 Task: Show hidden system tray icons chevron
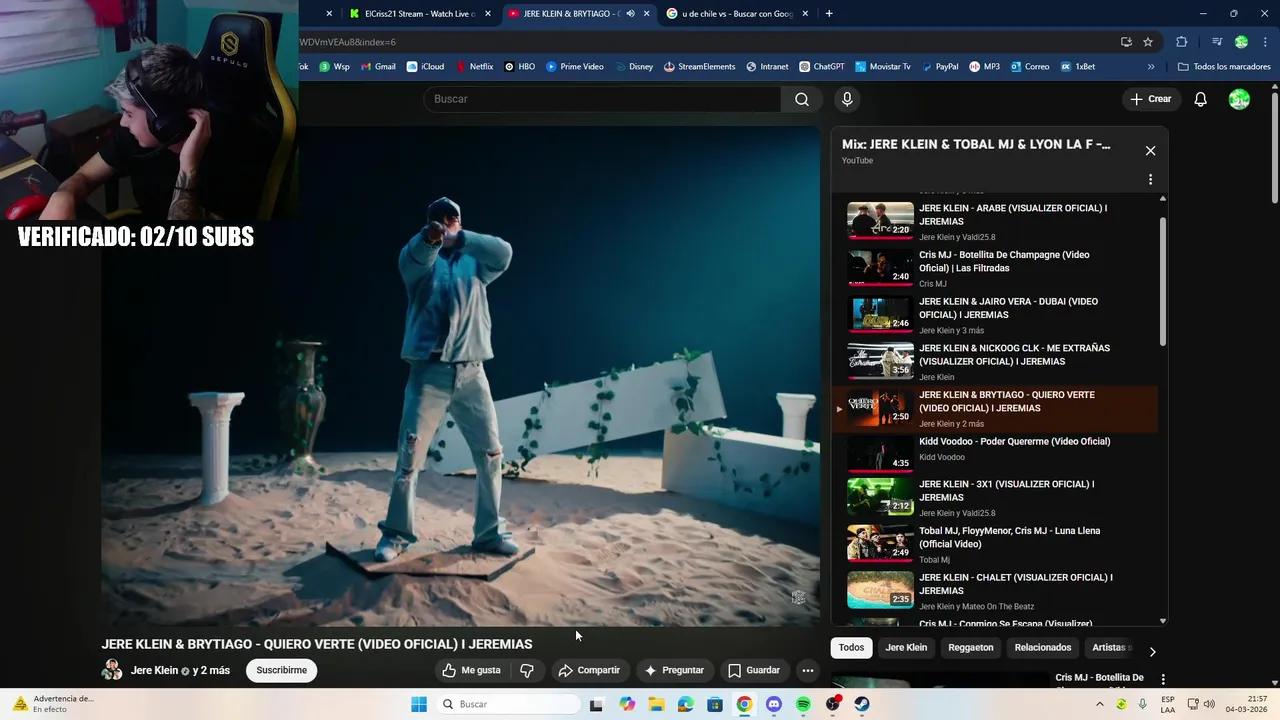click(x=1100, y=704)
